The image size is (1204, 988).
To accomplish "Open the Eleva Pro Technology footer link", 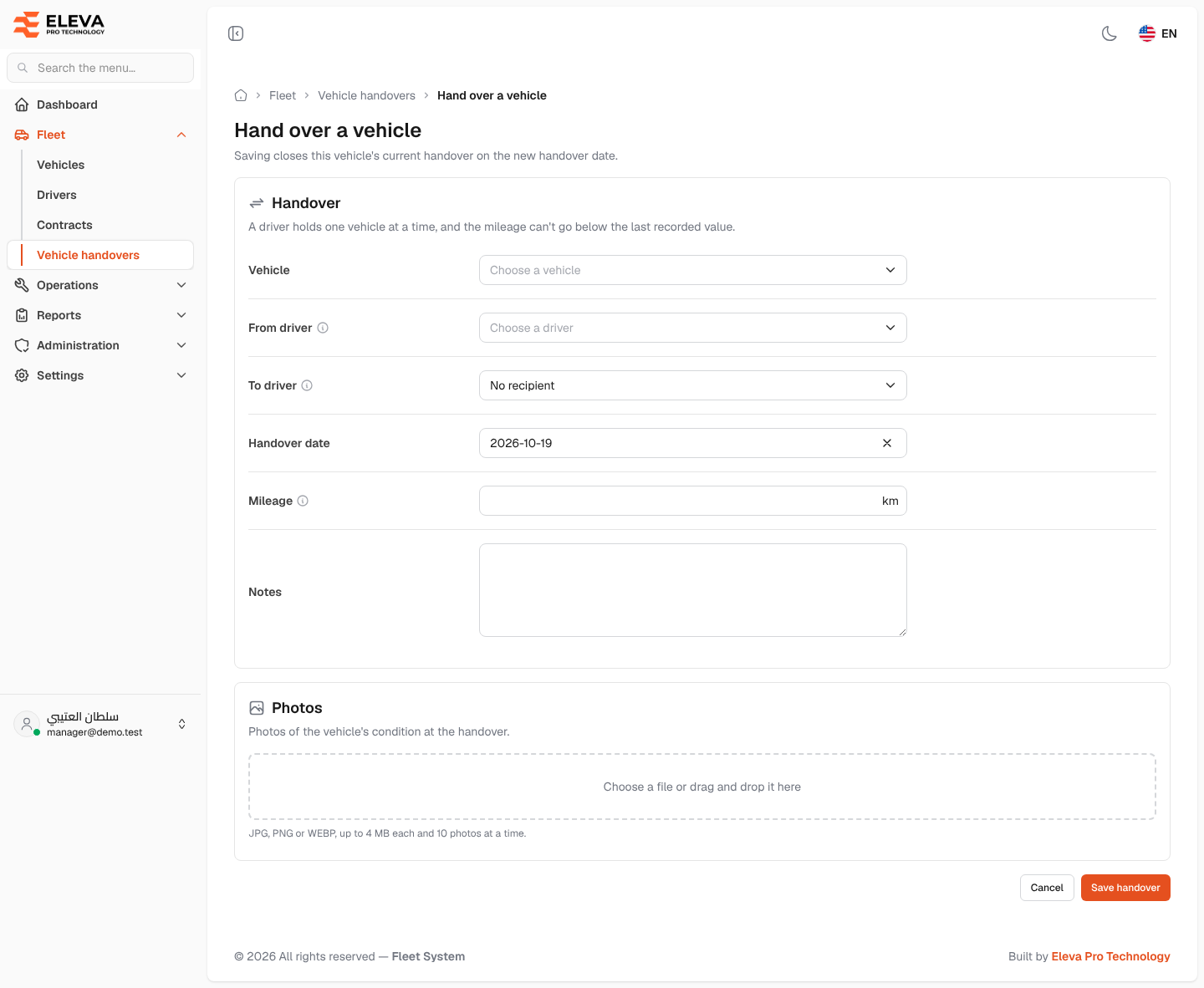I will coord(1110,956).
